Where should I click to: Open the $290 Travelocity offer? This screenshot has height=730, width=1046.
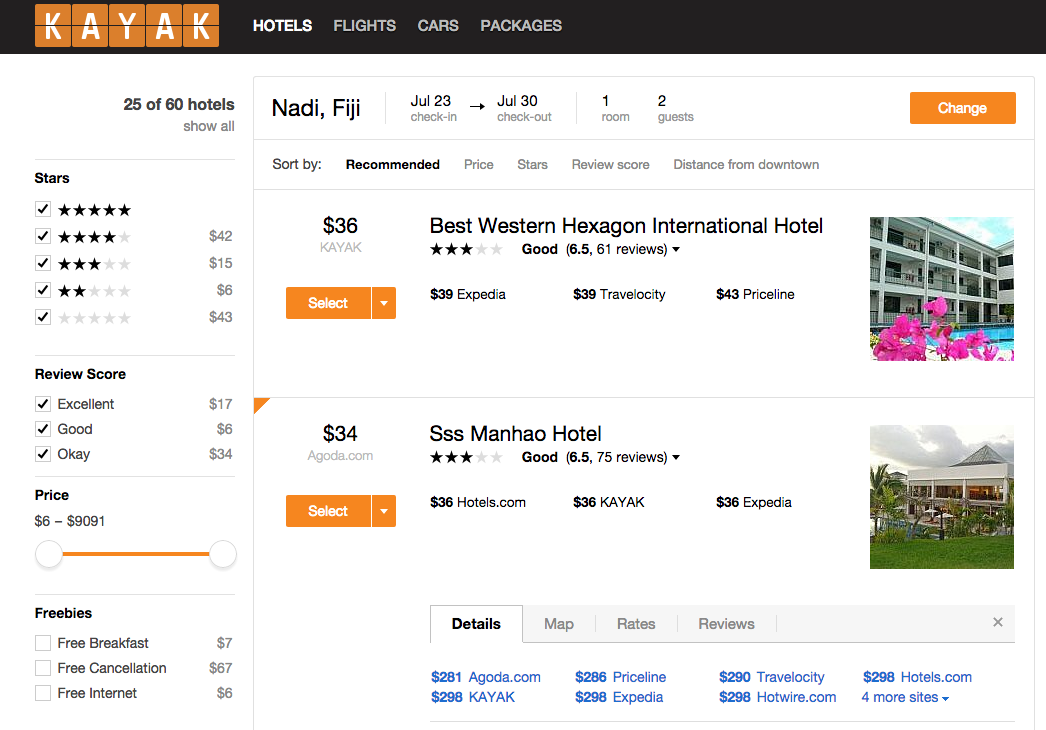[772, 677]
